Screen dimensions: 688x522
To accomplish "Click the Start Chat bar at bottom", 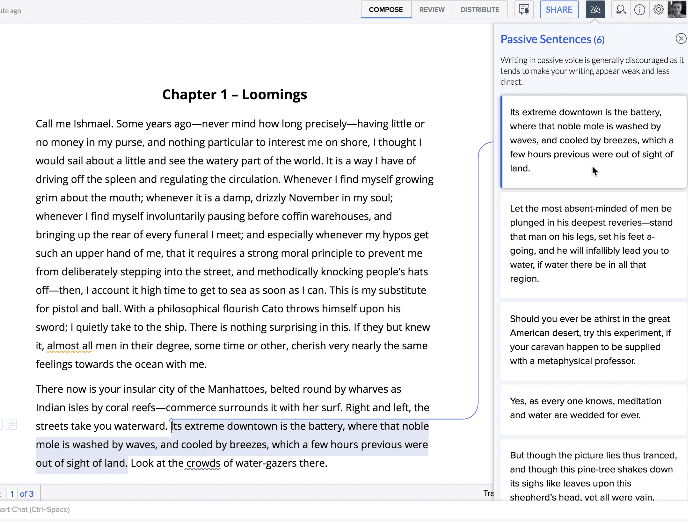I will point(35,509).
